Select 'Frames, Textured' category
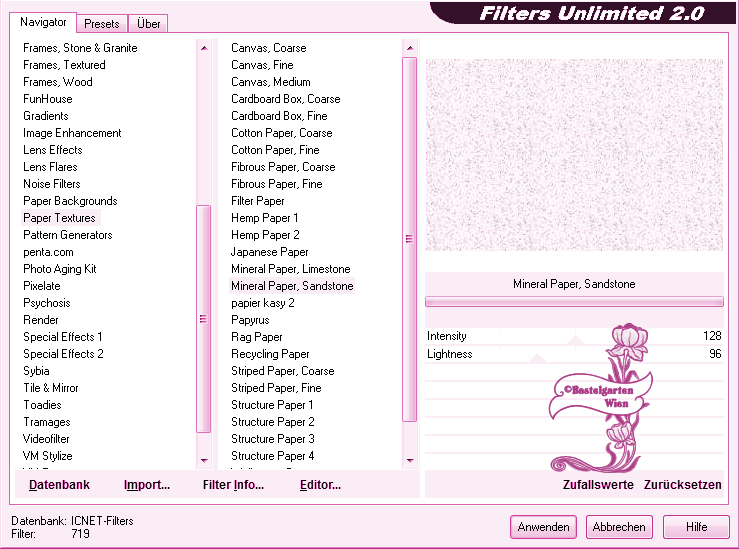This screenshot has height=549, width=739. pos(64,65)
